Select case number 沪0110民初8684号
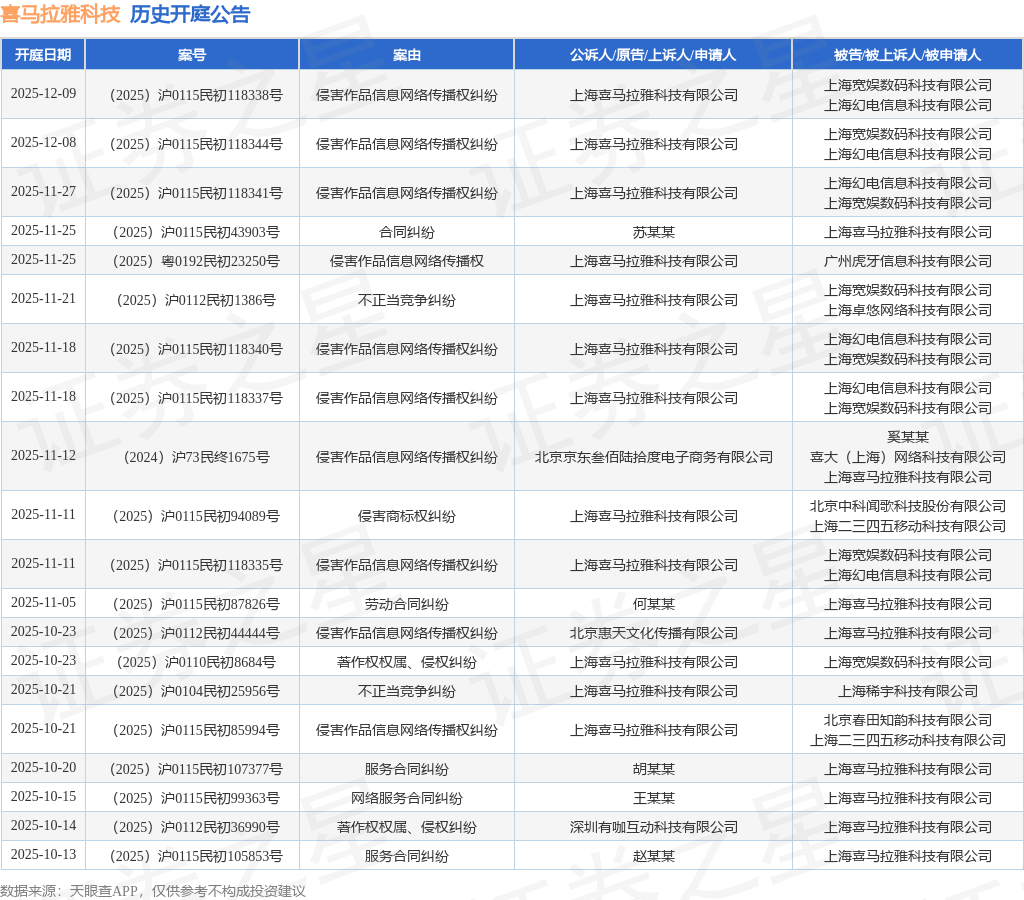Viewport: 1024px width, 900px height. coord(196,662)
